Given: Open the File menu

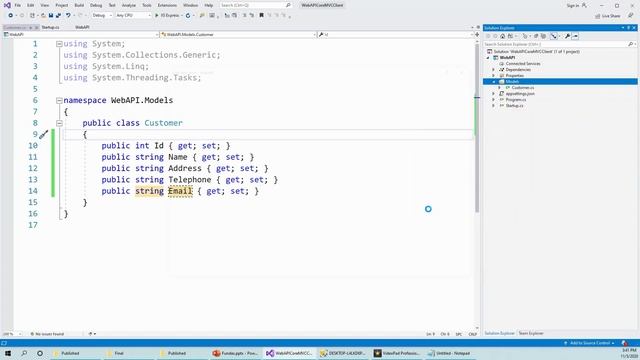Looking at the screenshot, I should point(18,5).
